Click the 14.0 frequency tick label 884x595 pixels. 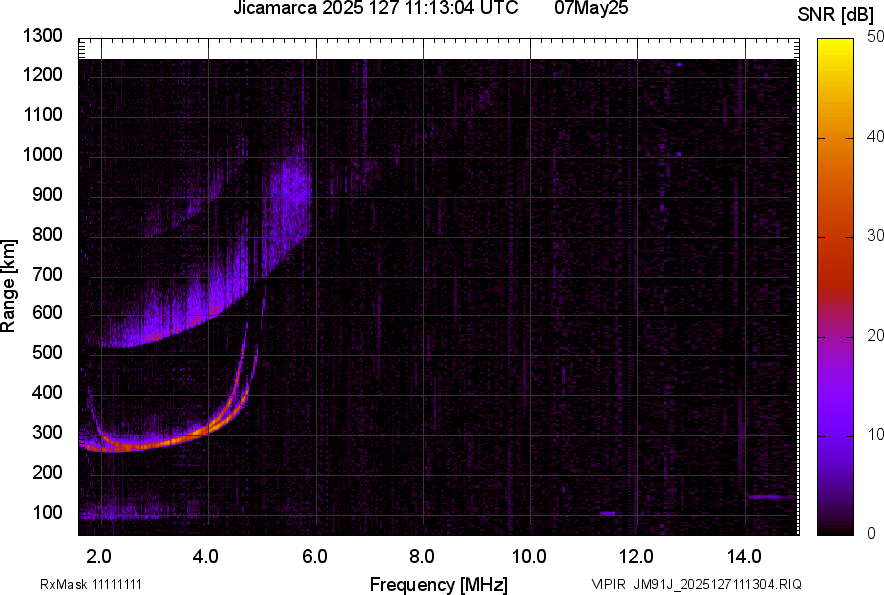click(744, 554)
